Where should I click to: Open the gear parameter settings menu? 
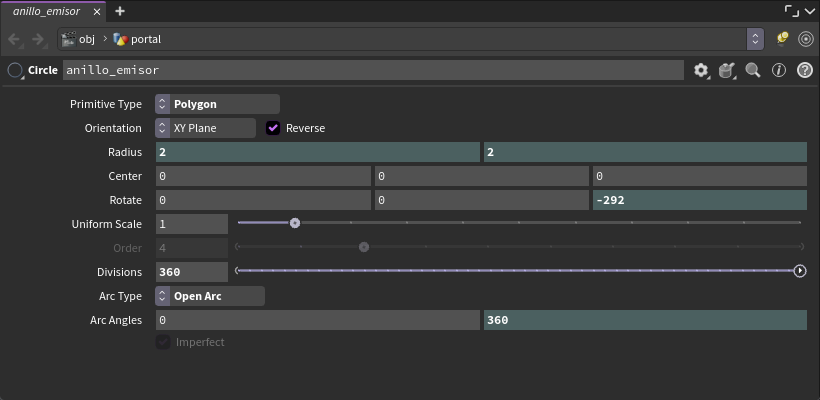[x=701, y=70]
